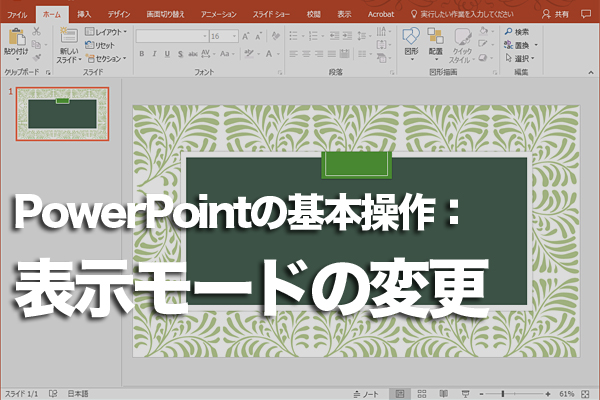Click Increase Font Size icon

[x=246, y=36]
